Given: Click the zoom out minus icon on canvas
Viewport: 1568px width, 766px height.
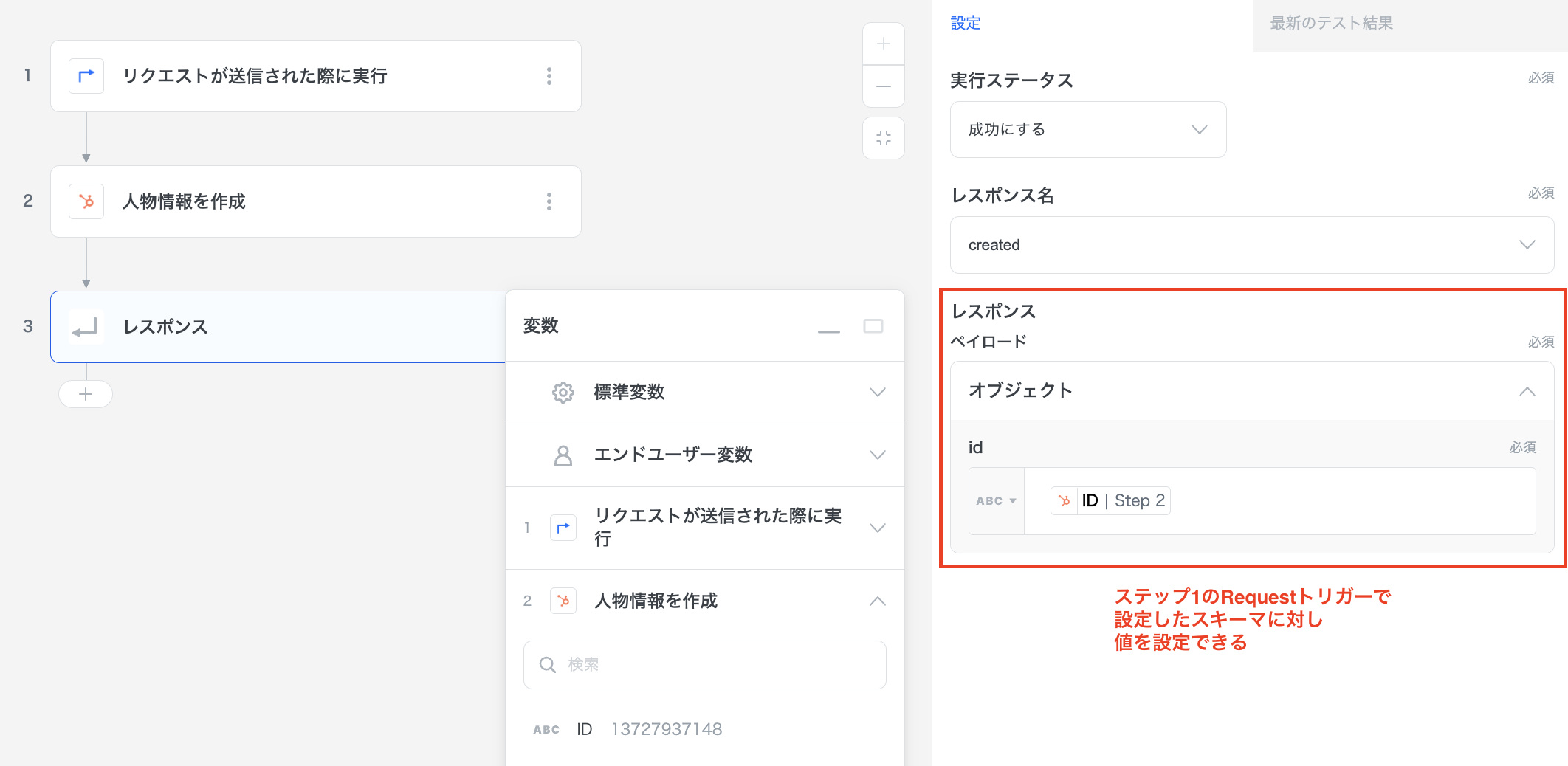Looking at the screenshot, I should click(883, 86).
